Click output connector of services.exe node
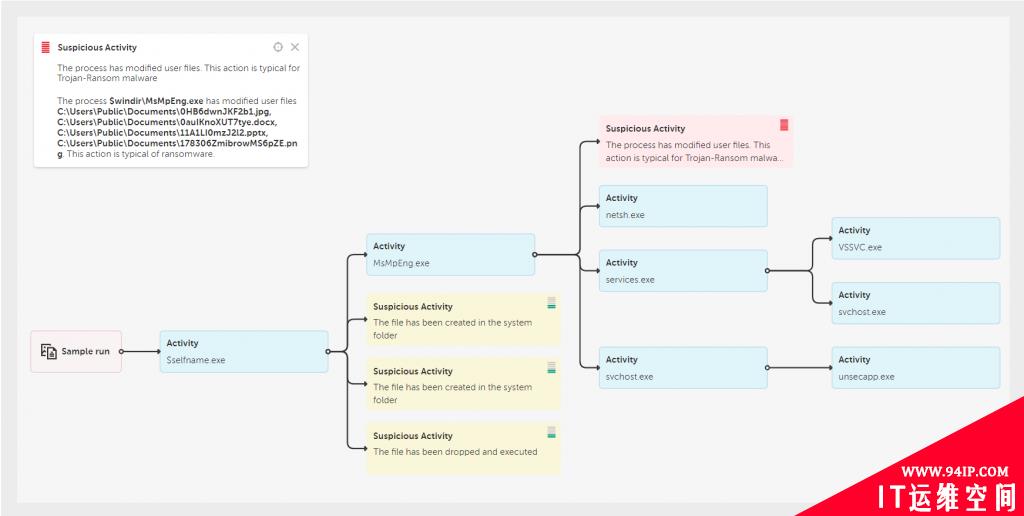The height and width of the screenshot is (516, 1024). (767, 270)
